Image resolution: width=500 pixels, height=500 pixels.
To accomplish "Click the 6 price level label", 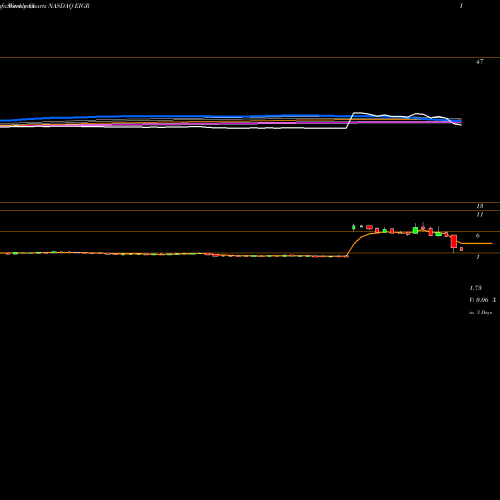I will pyautogui.click(x=478, y=236).
